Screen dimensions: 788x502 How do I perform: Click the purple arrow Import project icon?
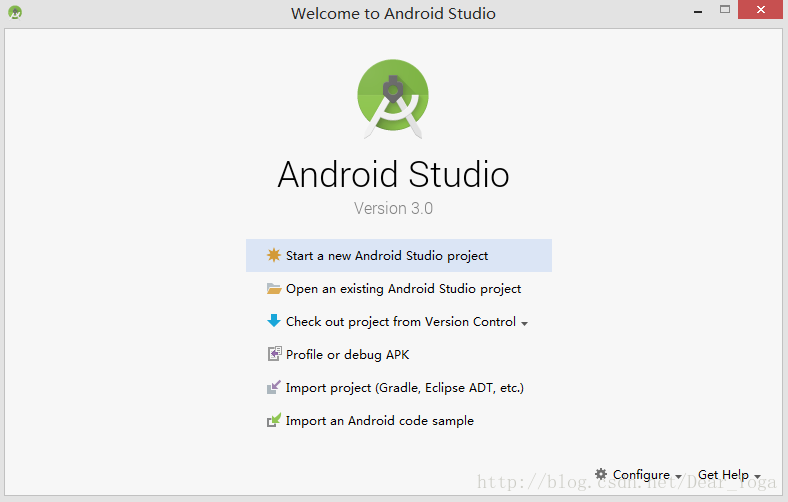click(x=273, y=387)
